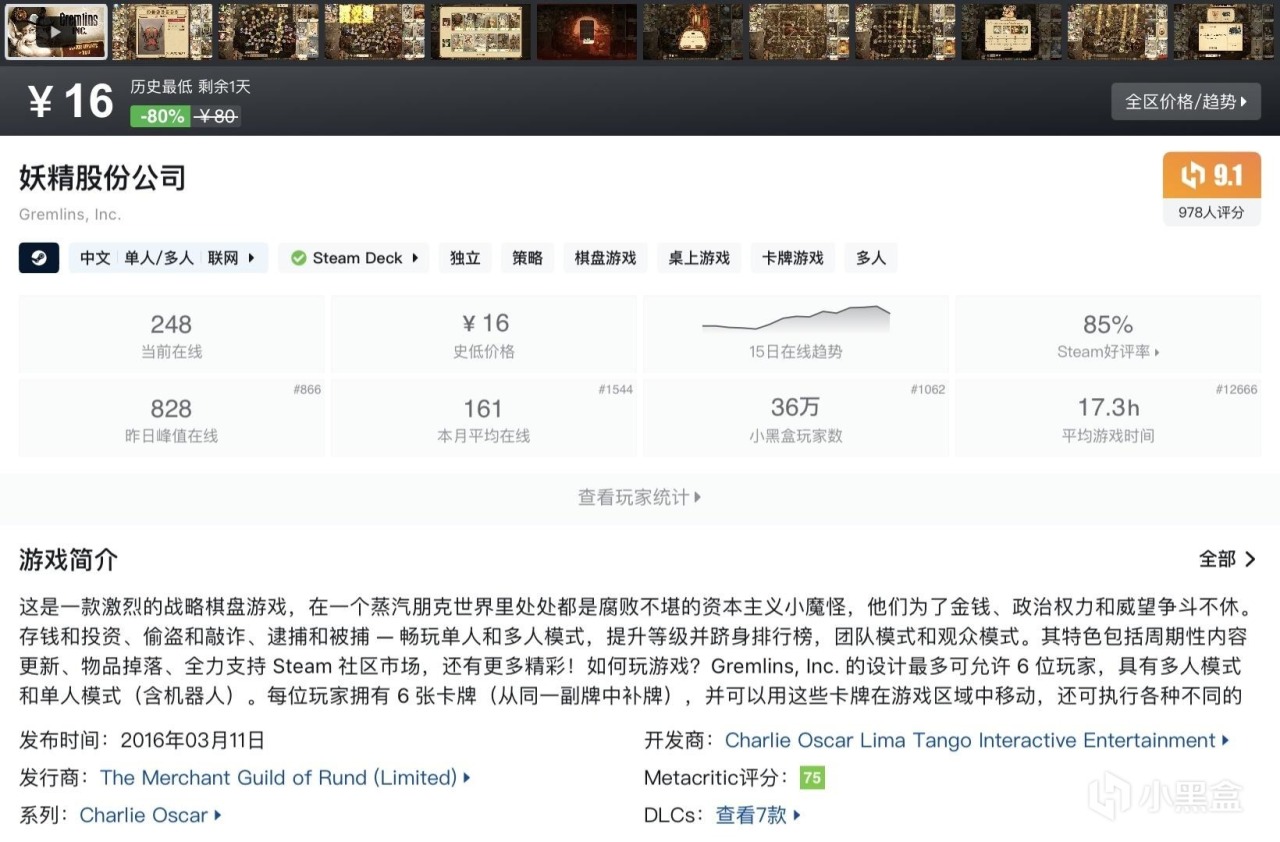The image size is (1280, 842).
Task: Select the 策略 tag
Action: [x=527, y=258]
